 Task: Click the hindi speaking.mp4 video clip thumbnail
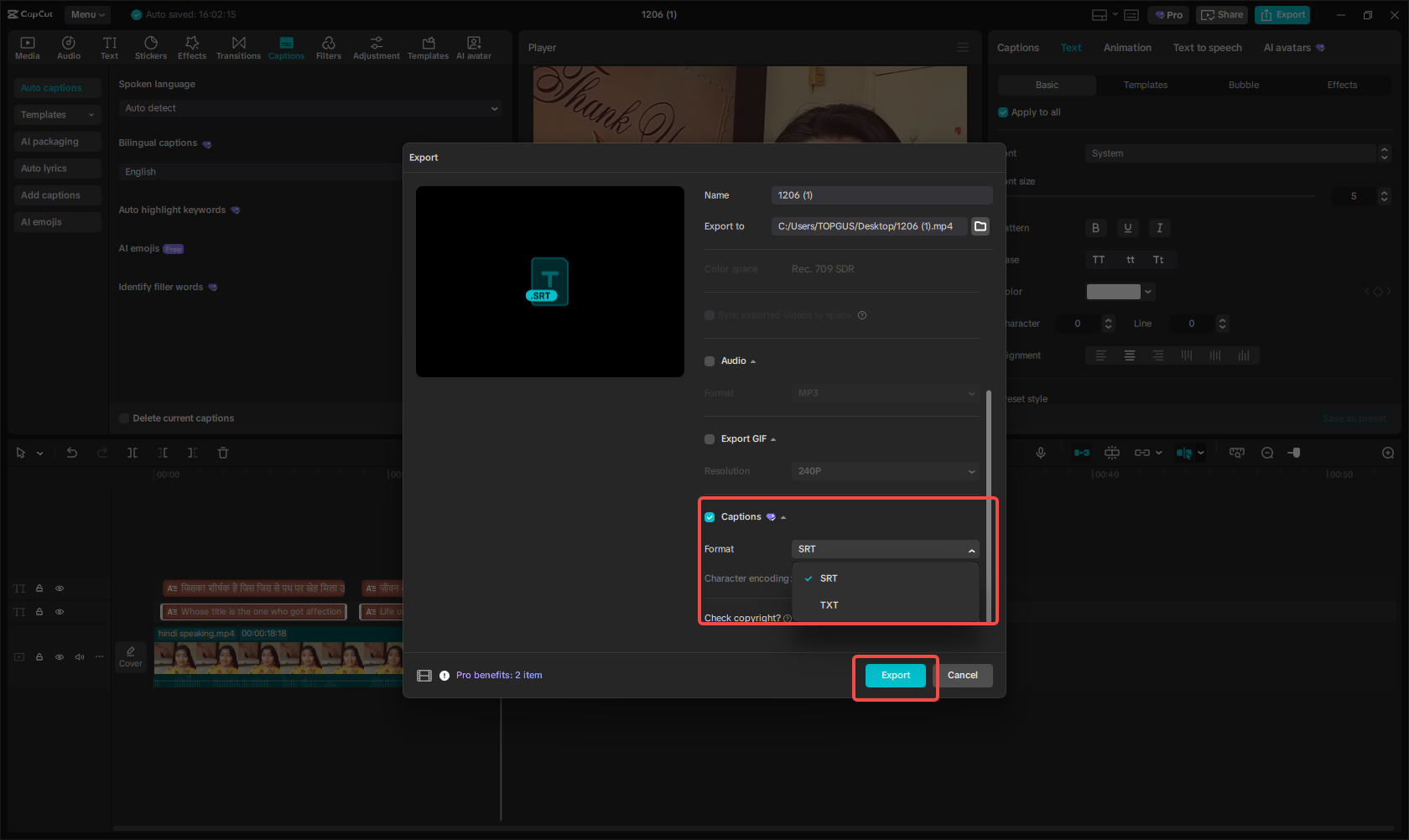tap(278, 659)
